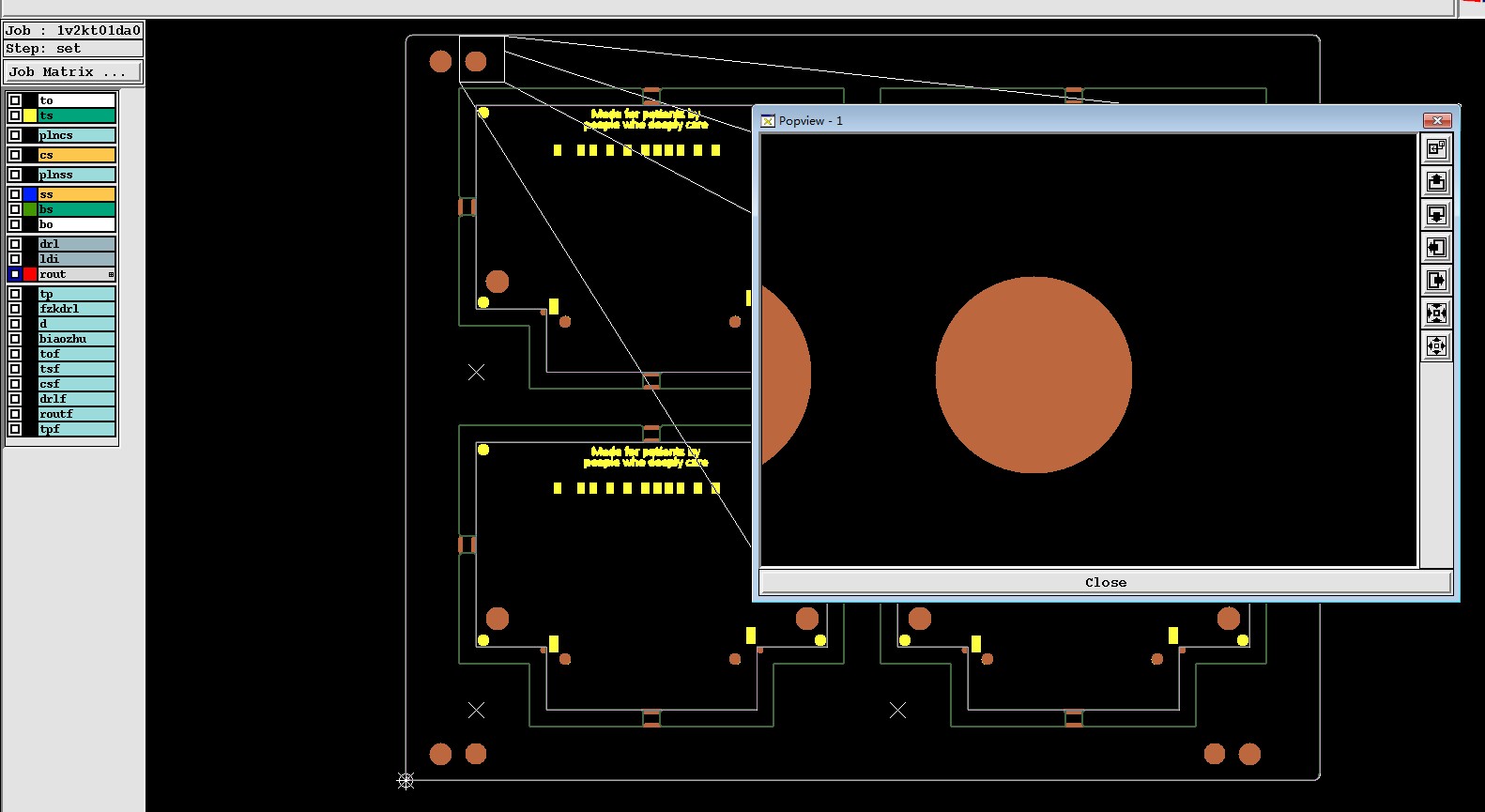Zoom out the Popview with outward arrows
This screenshot has width=1485, height=812.
[x=1436, y=345]
